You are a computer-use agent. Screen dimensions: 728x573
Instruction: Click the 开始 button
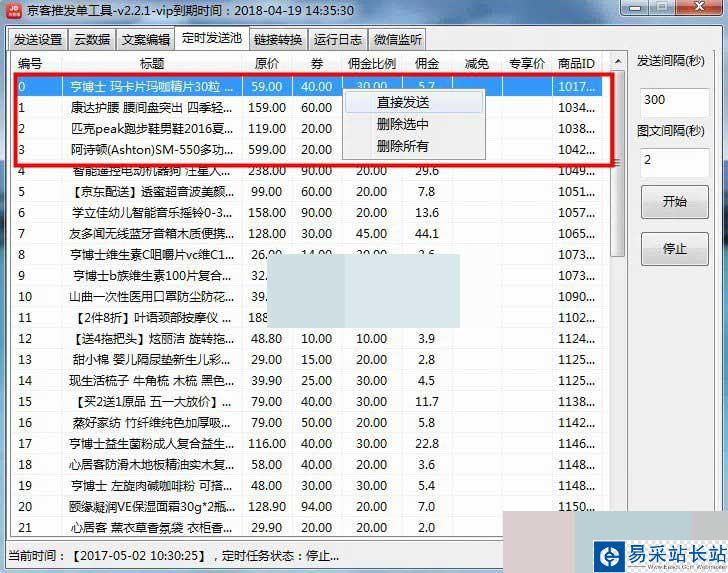(675, 202)
